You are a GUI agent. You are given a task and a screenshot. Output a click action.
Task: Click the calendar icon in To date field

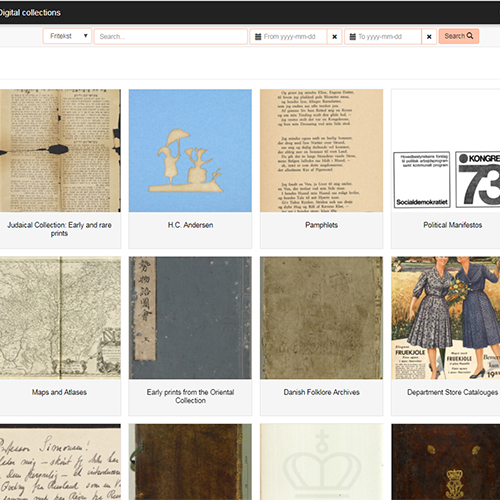pos(352,37)
